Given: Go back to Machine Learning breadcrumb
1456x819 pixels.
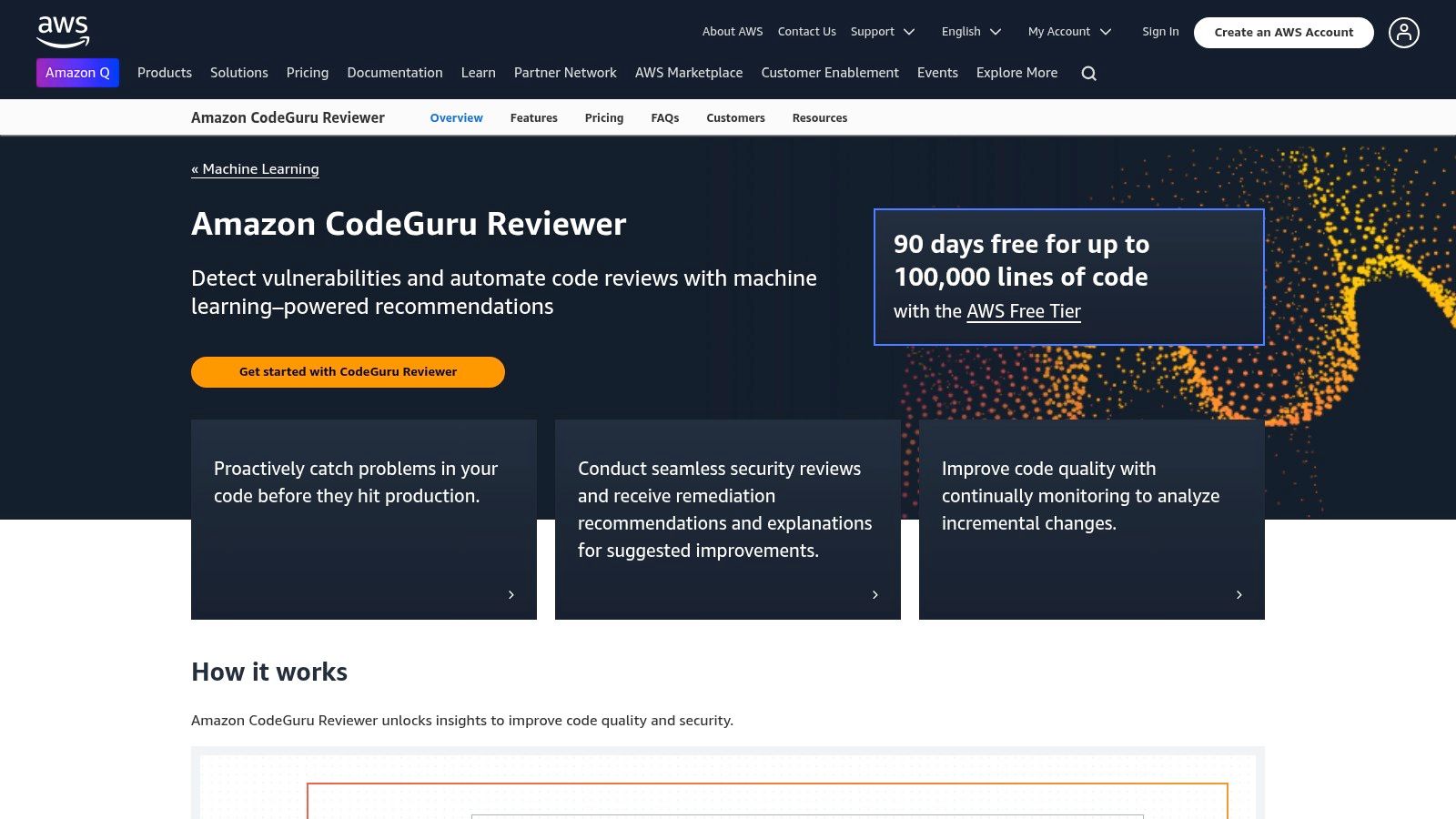Looking at the screenshot, I should pos(255,169).
